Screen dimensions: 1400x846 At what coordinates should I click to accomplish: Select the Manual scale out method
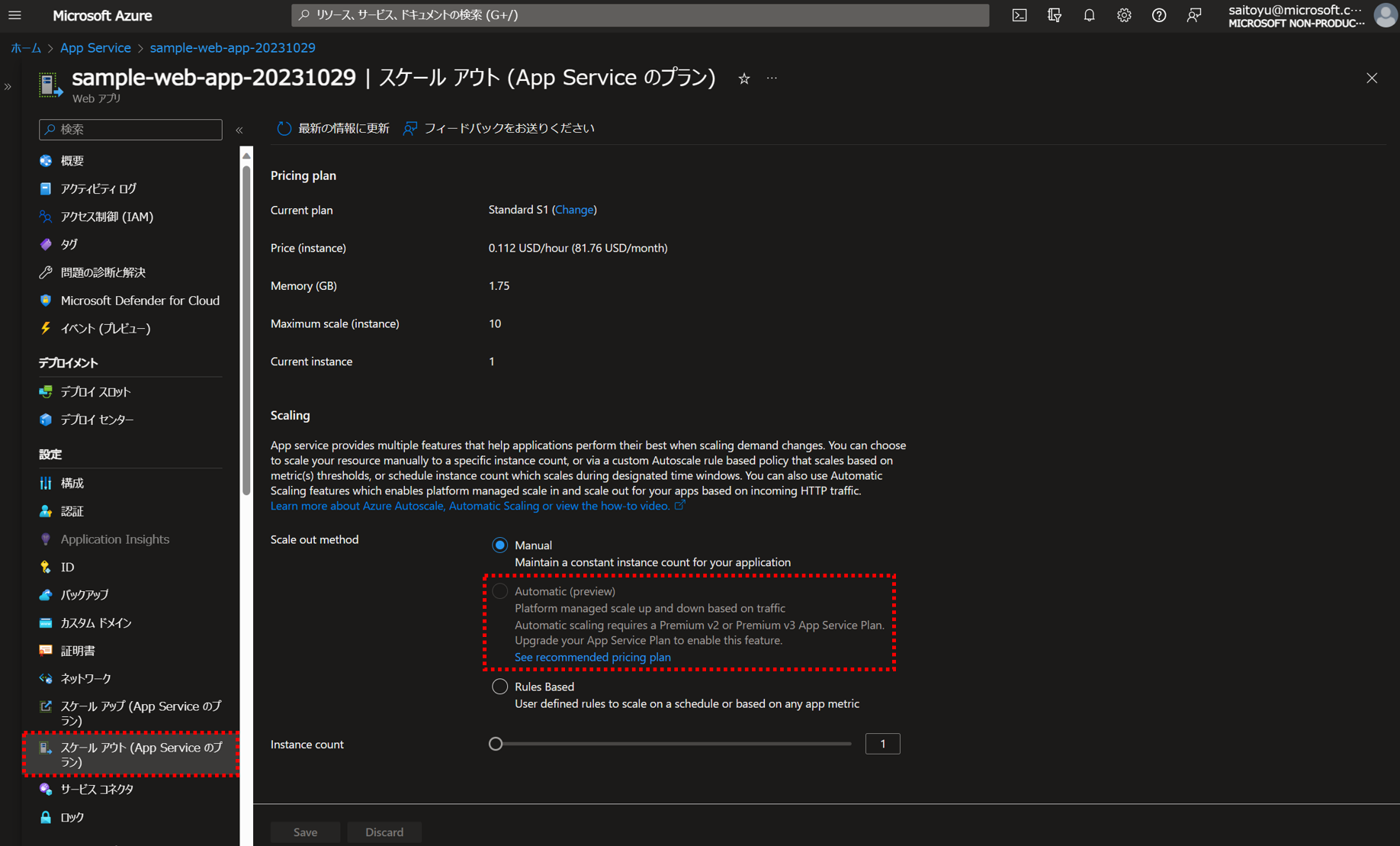pos(499,545)
